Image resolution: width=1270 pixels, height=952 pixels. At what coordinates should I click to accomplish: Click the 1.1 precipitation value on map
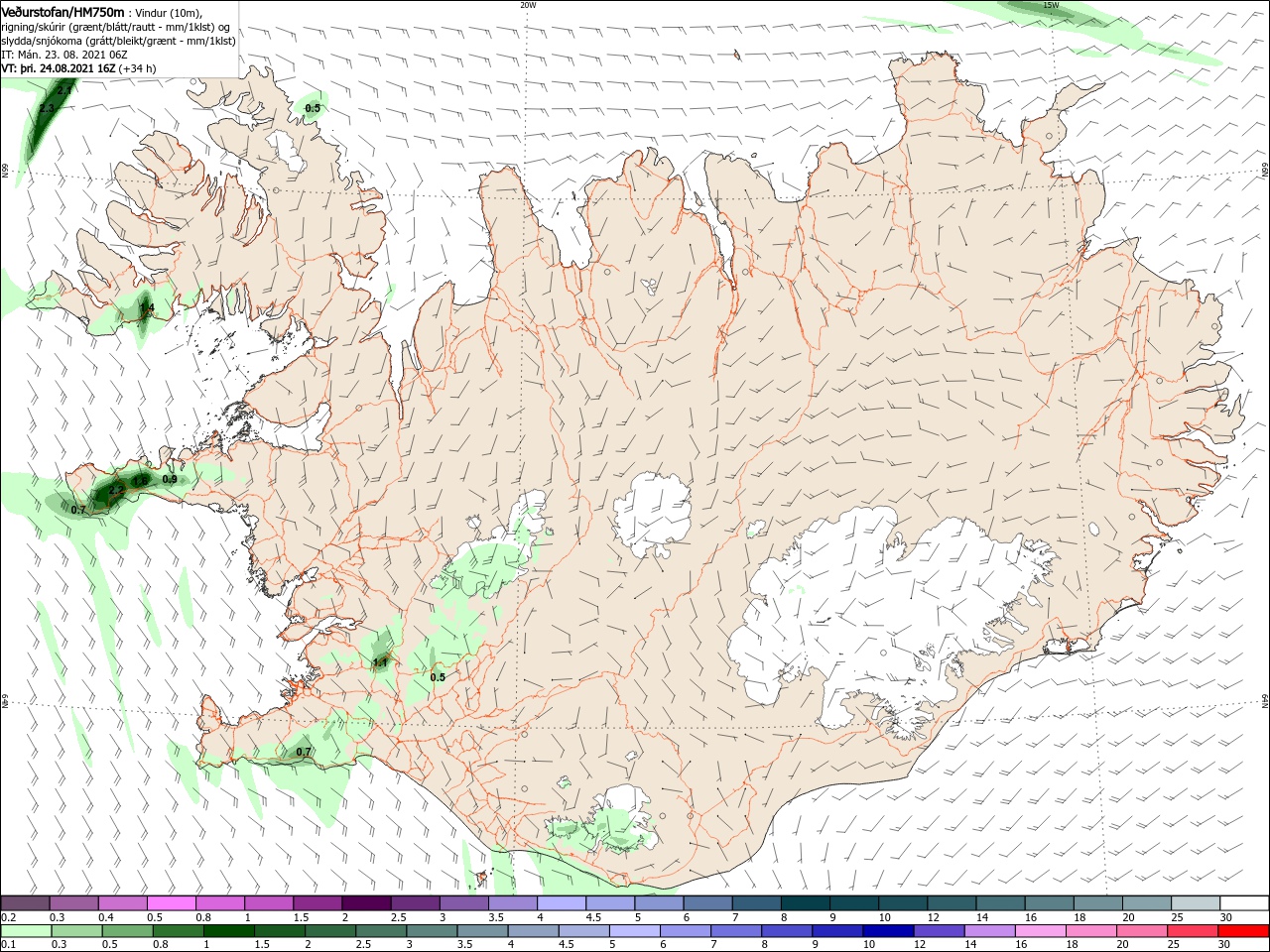[380, 662]
